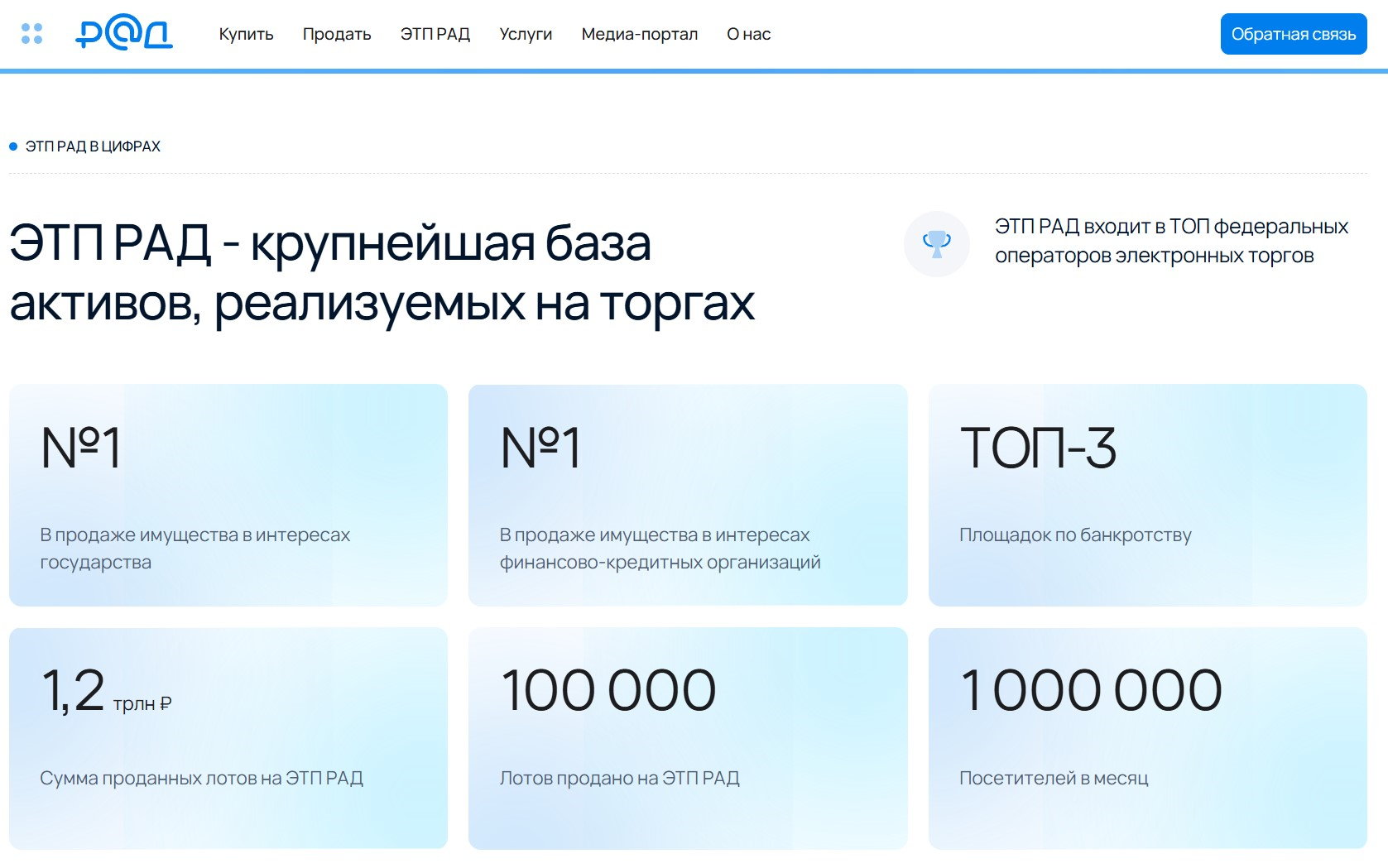Click the 1,2 трлн ₽ statistics card
Screen dimensions: 1388x868
pyautogui.click(x=228, y=737)
